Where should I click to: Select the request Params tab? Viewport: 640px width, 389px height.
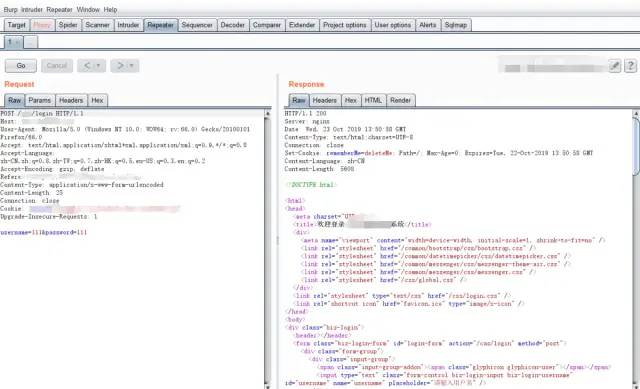click(x=40, y=100)
